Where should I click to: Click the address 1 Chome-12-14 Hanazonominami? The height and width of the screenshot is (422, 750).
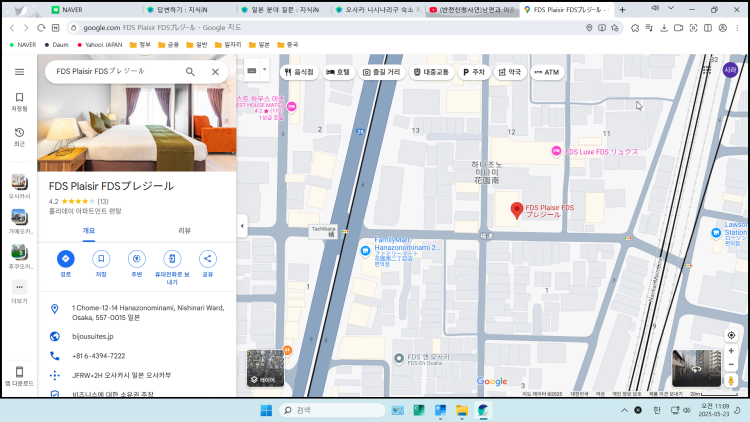click(148, 312)
